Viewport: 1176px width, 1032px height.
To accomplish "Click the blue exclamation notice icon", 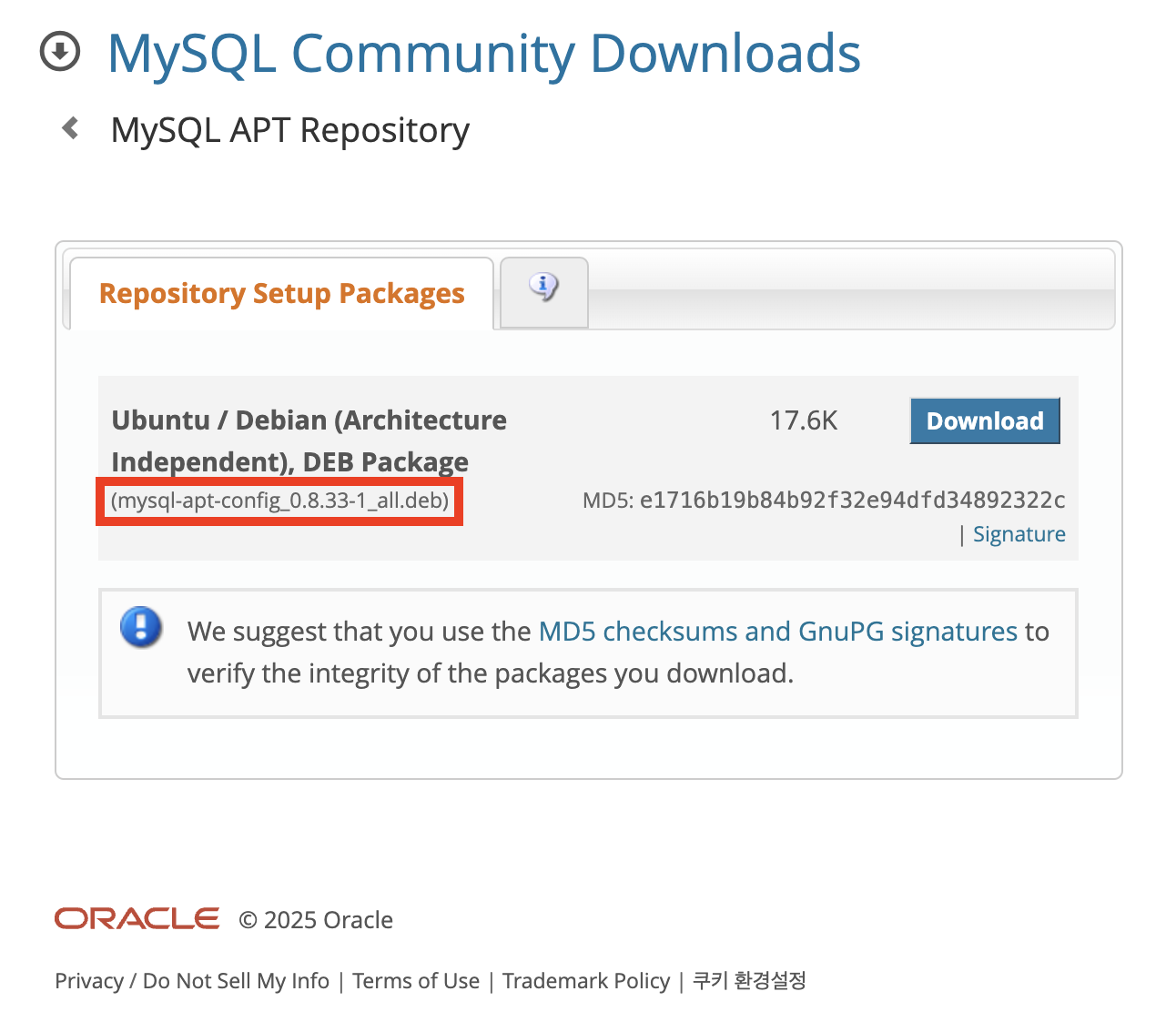I will point(141,627).
